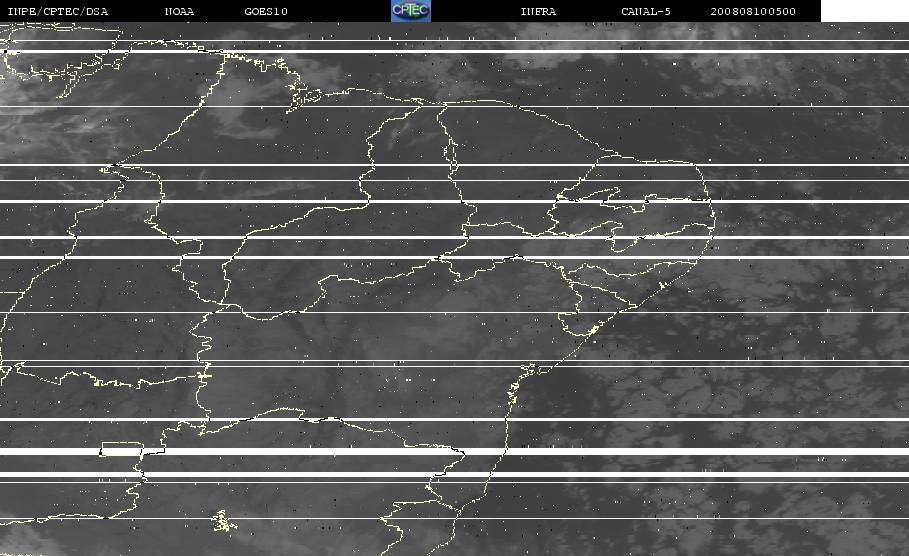Select the small rectangular boundary outline in the lower left
The width and height of the screenshot is (909, 556).
[121, 449]
